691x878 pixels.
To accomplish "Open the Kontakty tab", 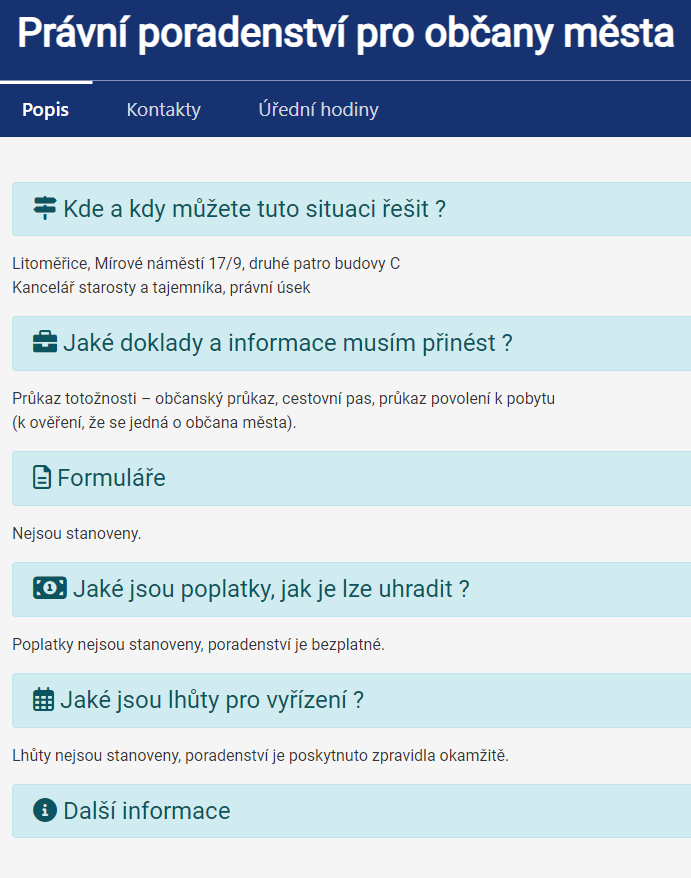I will pyautogui.click(x=163, y=110).
